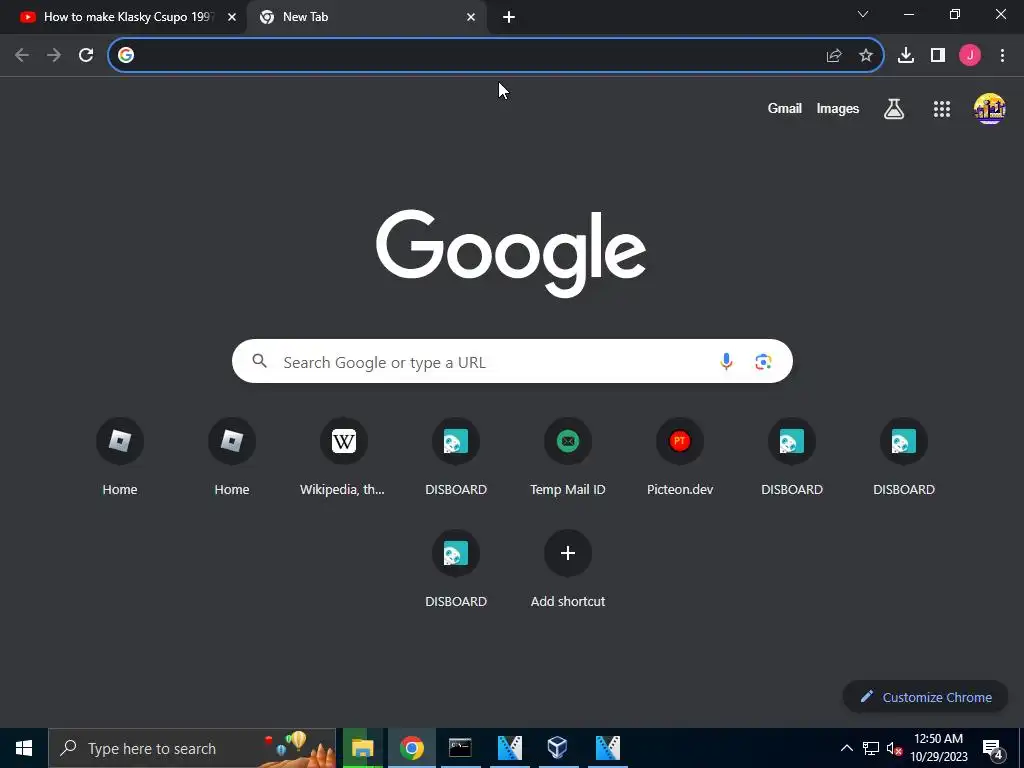The image size is (1024, 768).
Task: Open the Chrome profile J avatar
Action: pyautogui.click(x=970, y=56)
